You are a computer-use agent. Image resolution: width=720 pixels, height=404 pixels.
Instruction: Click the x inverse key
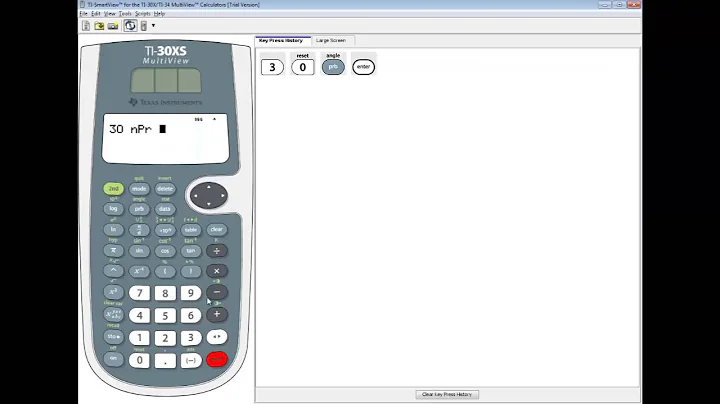(x=139, y=271)
